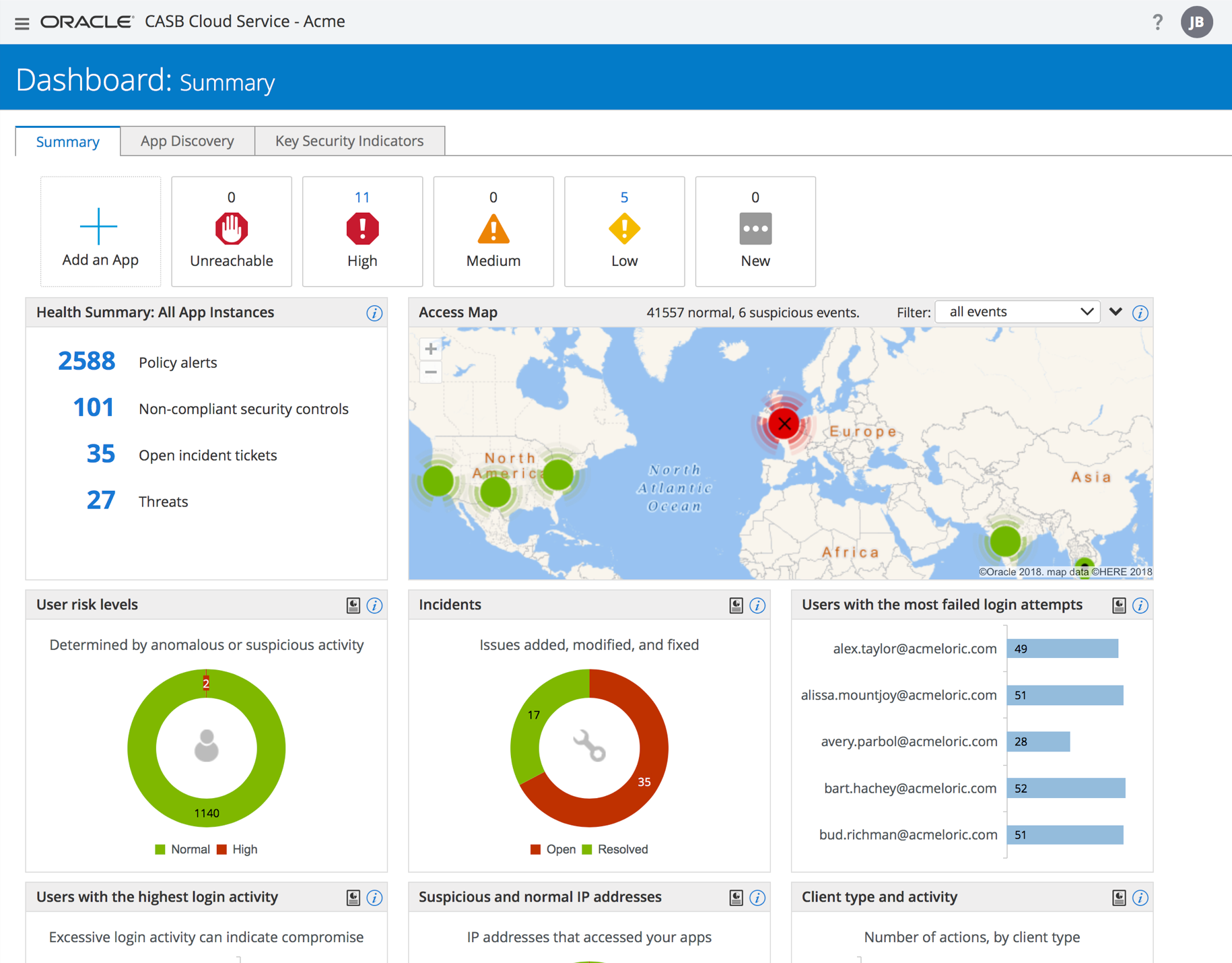Show info for highest login activity panel
The image size is (1232, 963).
(374, 898)
